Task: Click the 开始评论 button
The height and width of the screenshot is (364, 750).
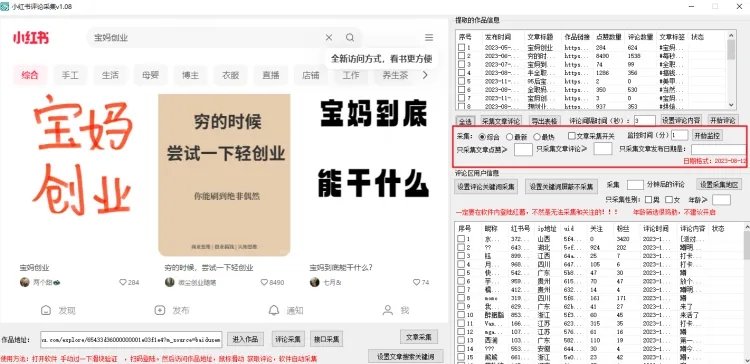Action: (x=723, y=120)
